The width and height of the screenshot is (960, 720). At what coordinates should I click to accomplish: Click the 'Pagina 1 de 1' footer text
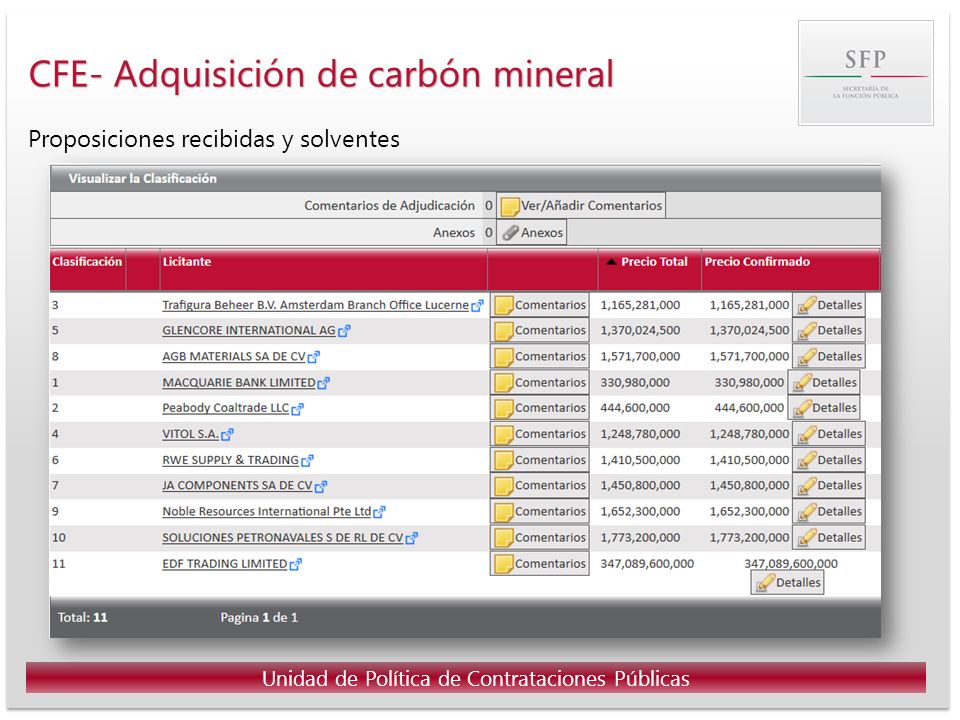(x=259, y=618)
